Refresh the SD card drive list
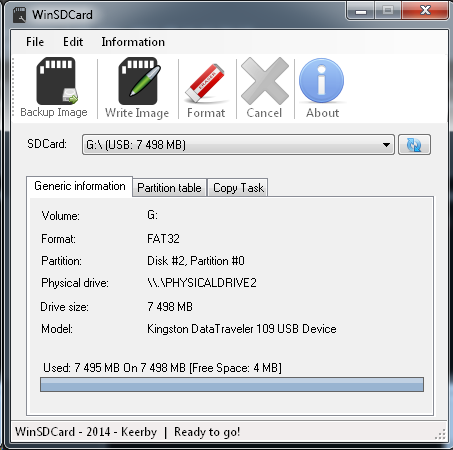The height and width of the screenshot is (450, 453). tap(414, 145)
